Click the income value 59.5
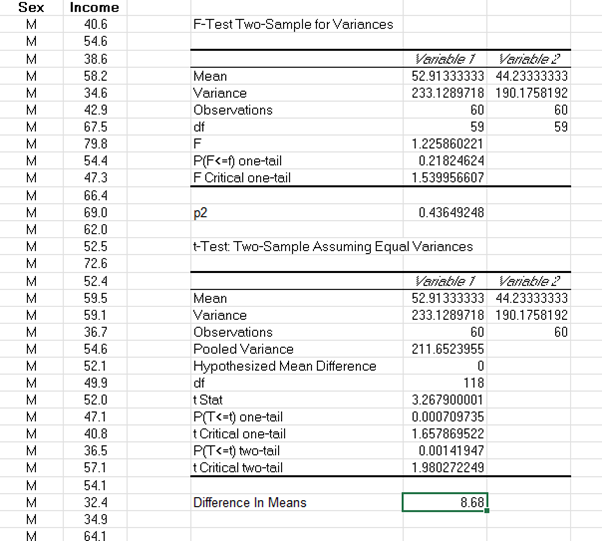Image resolution: width=602 pixels, height=541 pixels. (95, 298)
